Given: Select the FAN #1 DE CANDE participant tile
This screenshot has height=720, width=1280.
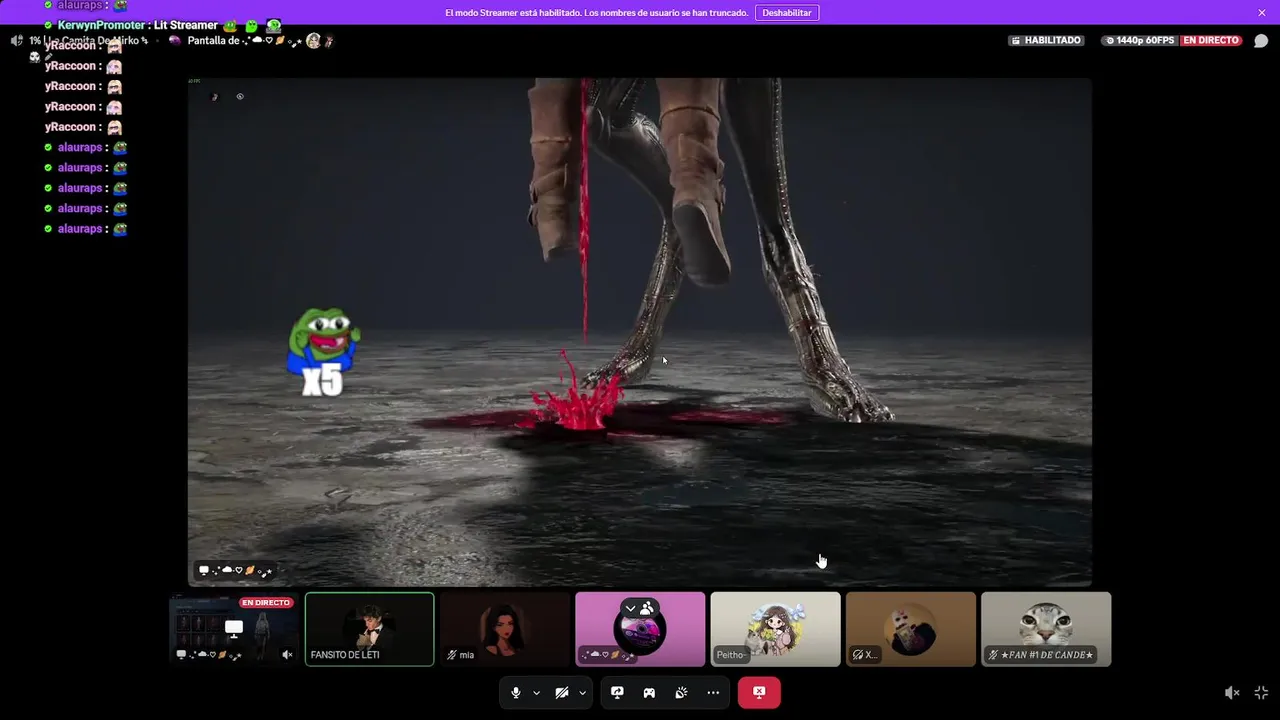Looking at the screenshot, I should tap(1046, 629).
